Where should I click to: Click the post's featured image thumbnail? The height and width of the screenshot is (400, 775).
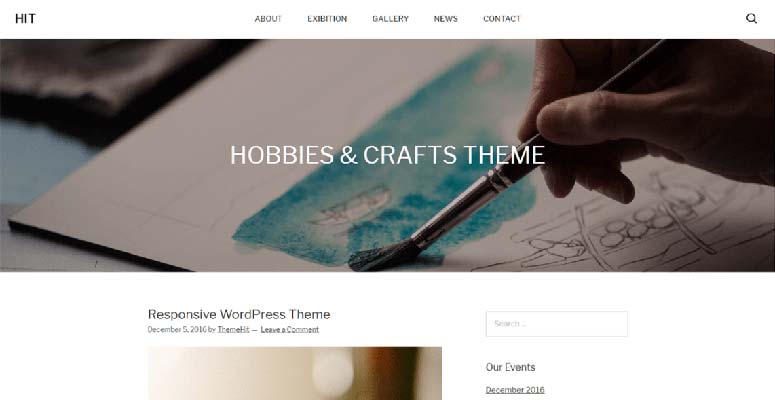[295, 373]
